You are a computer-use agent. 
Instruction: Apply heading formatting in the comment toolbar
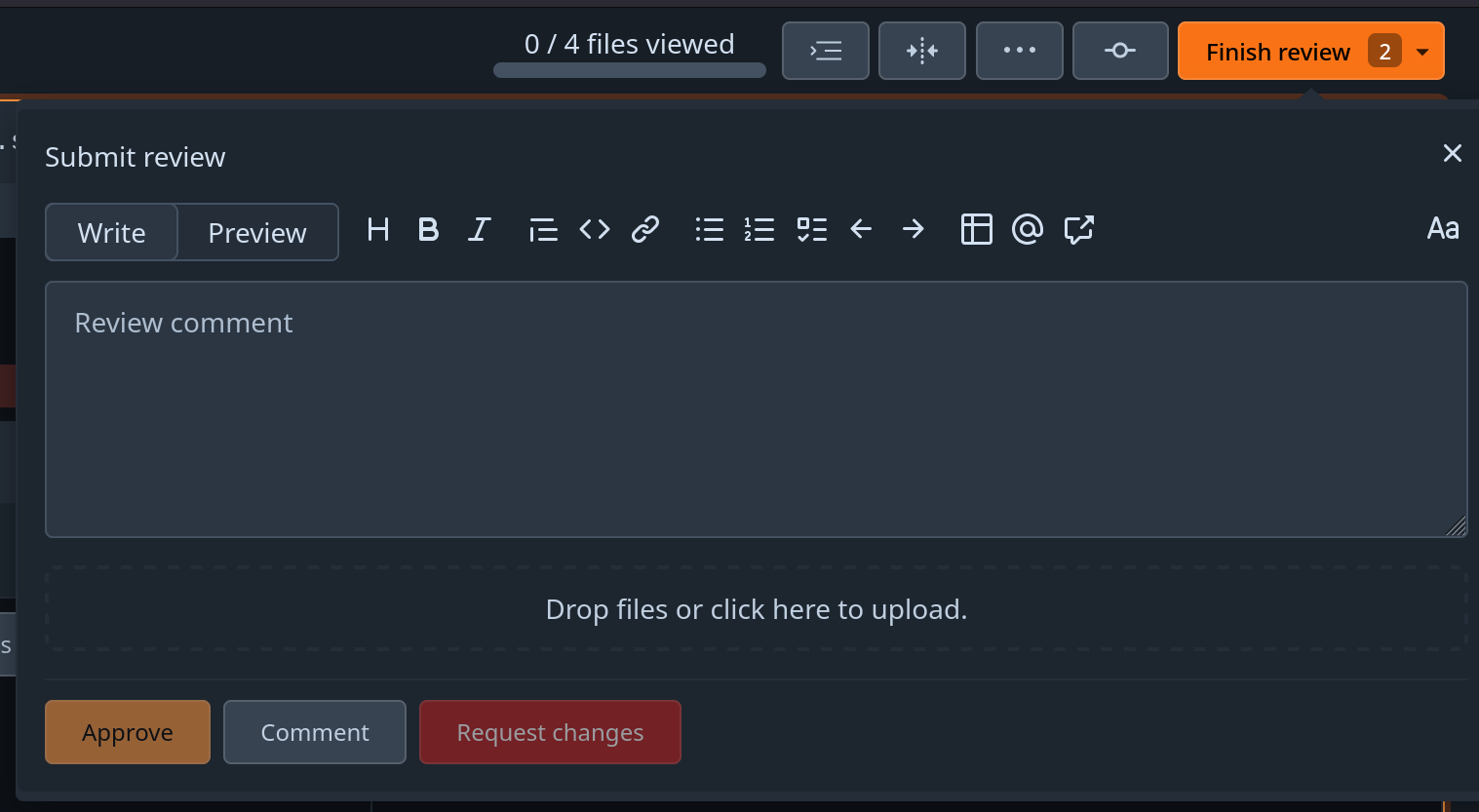378,230
